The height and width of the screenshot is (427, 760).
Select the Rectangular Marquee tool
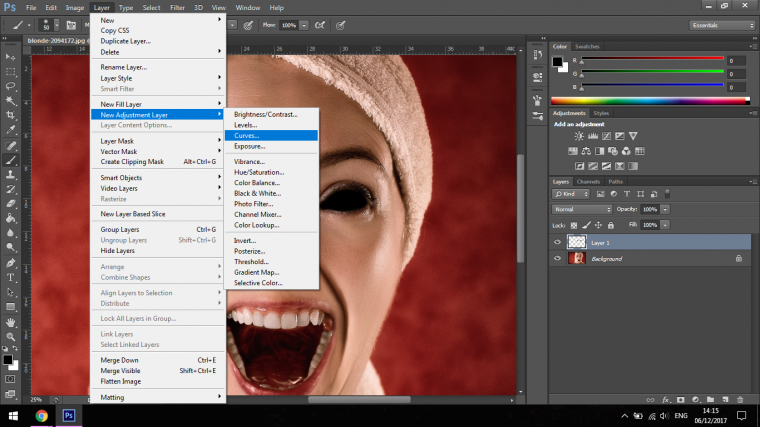pos(10,71)
